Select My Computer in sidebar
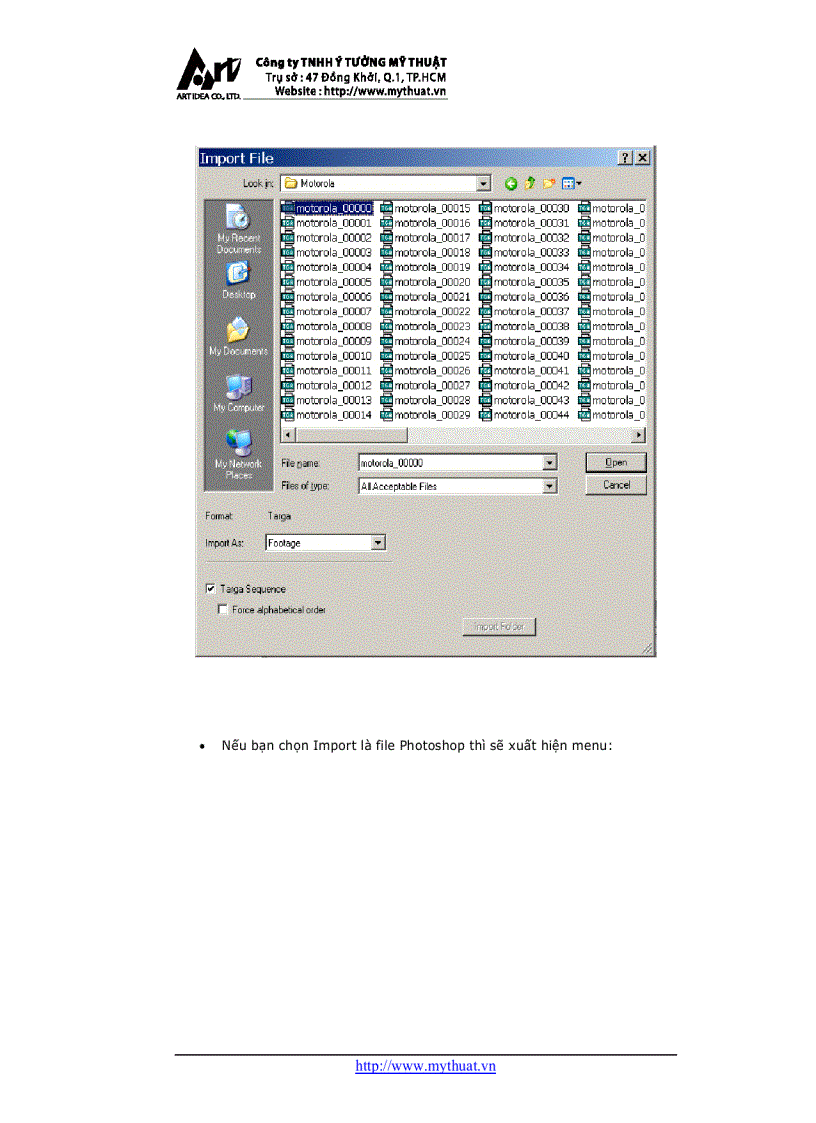Screen dimensions: 816x1123 pos(238,393)
